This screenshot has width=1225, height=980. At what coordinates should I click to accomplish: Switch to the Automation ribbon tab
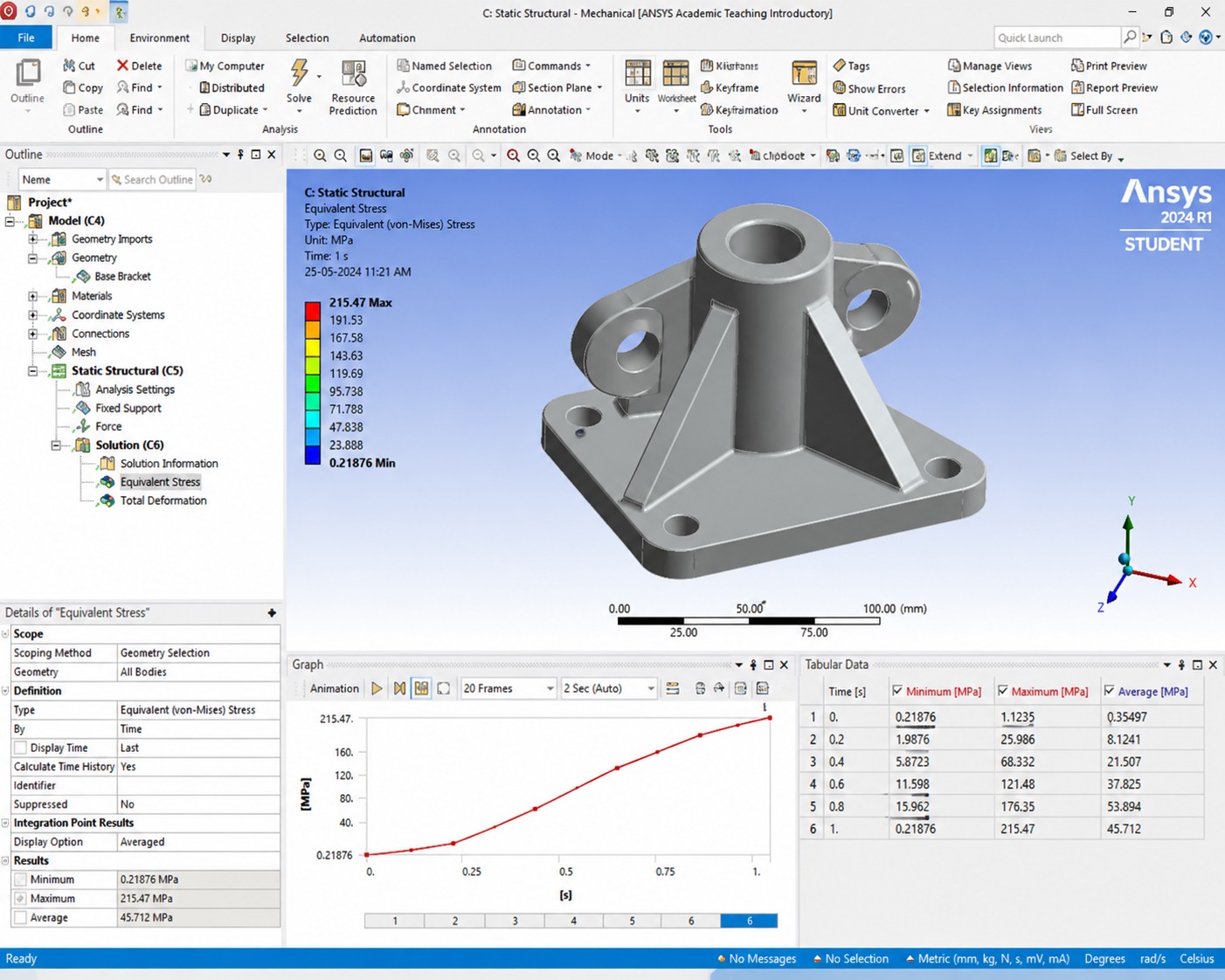pos(387,38)
